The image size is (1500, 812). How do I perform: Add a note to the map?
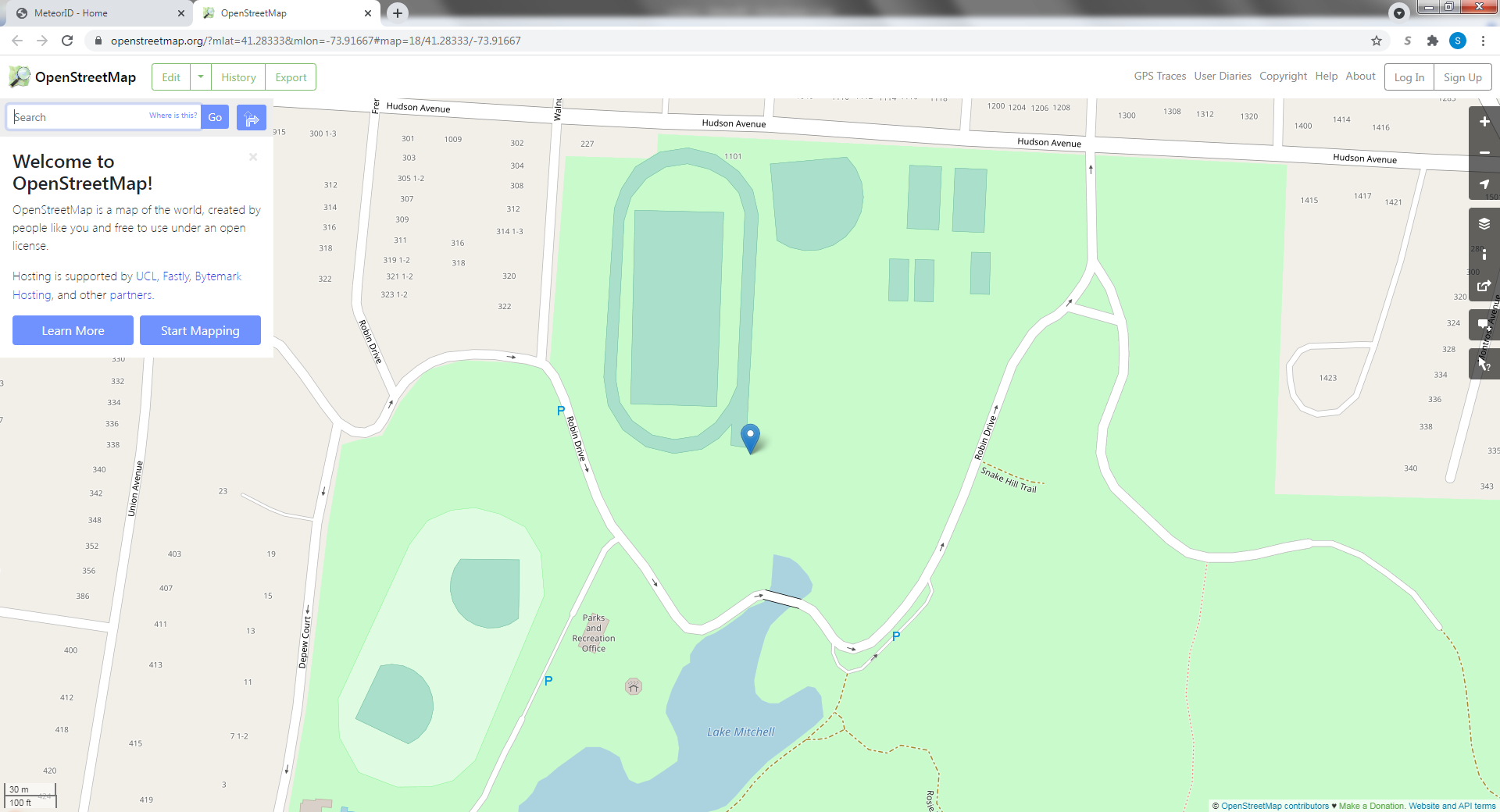(x=1484, y=325)
